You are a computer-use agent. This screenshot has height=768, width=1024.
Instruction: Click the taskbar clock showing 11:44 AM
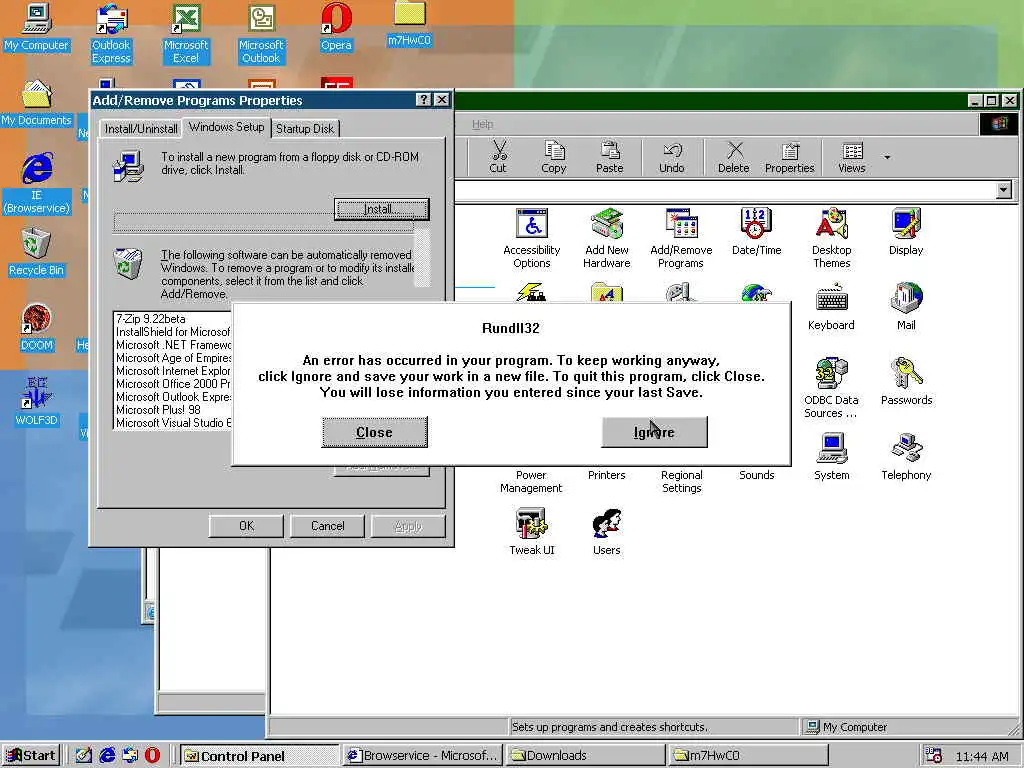(x=982, y=756)
